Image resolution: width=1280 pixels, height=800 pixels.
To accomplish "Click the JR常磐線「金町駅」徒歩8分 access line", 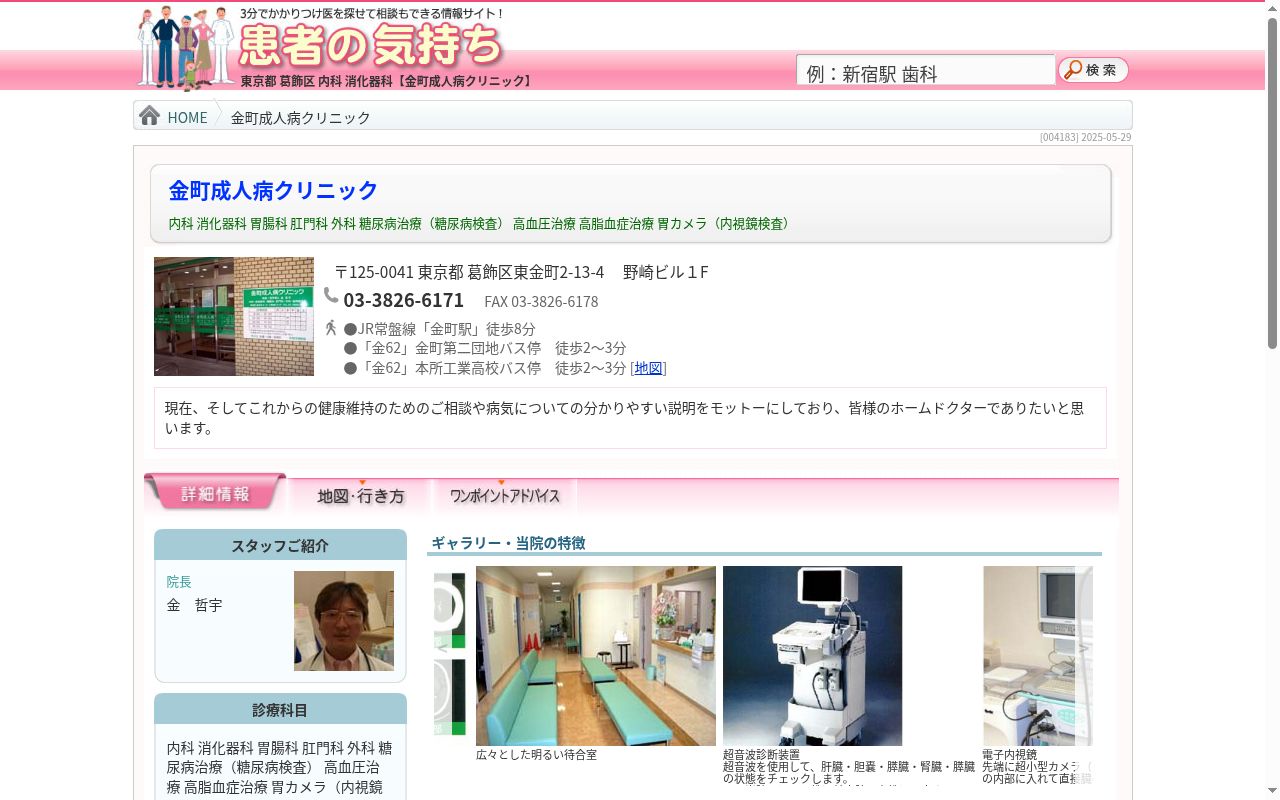I will click(439, 329).
